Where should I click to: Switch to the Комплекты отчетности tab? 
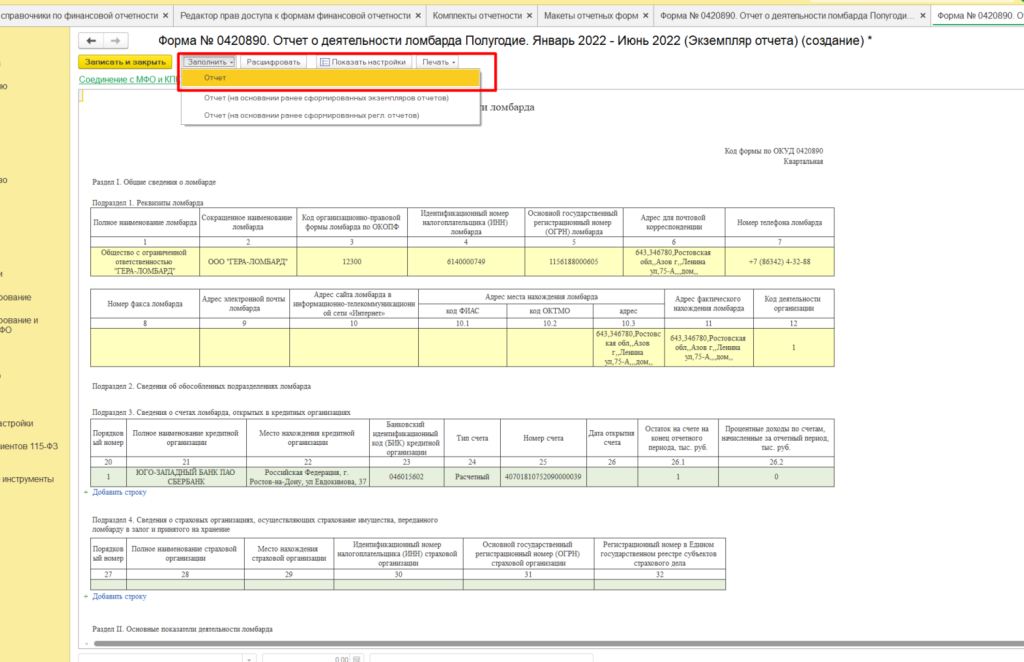[476, 16]
